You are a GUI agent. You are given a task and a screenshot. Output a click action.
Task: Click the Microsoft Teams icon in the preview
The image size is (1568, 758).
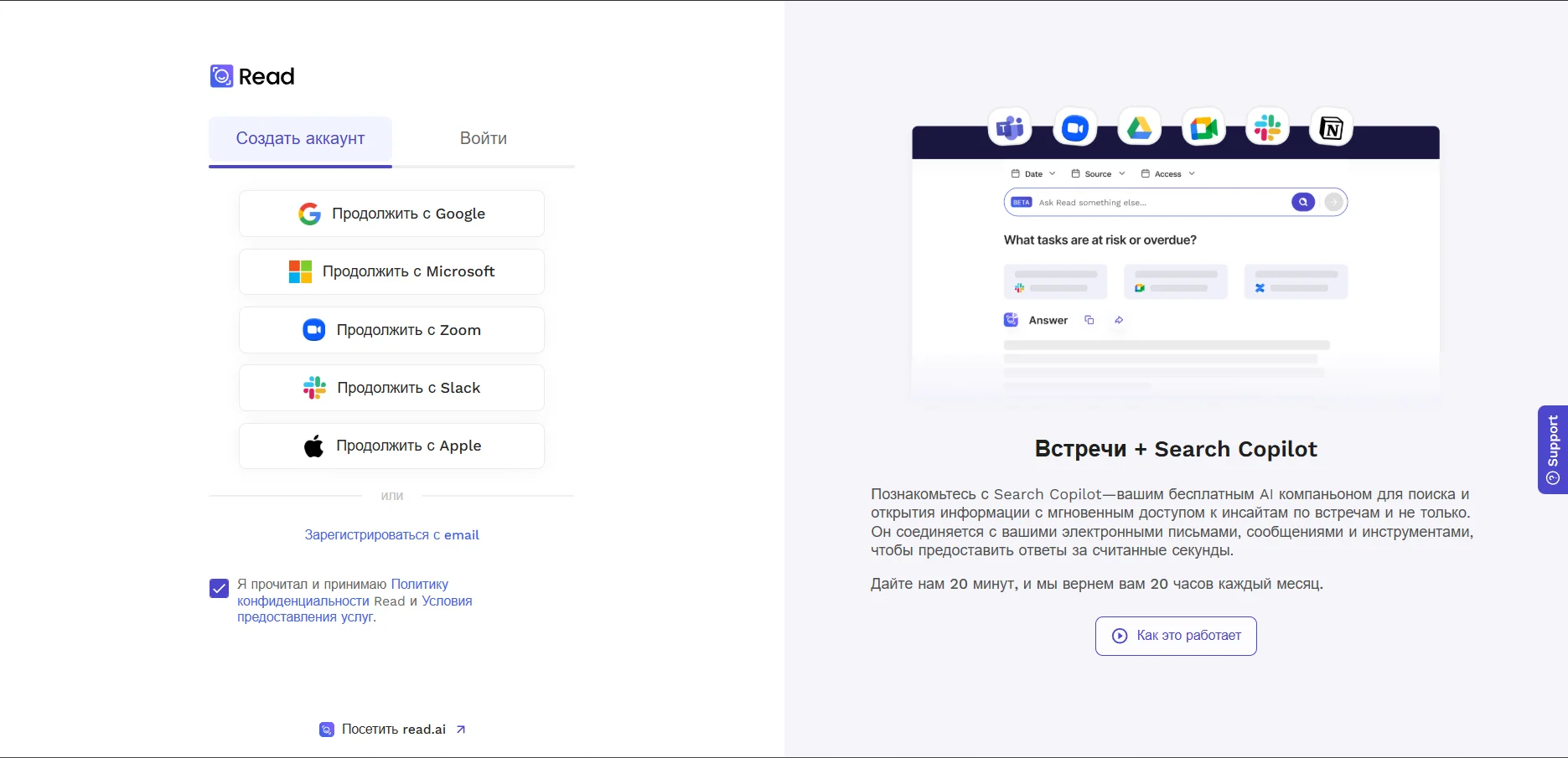(1010, 128)
